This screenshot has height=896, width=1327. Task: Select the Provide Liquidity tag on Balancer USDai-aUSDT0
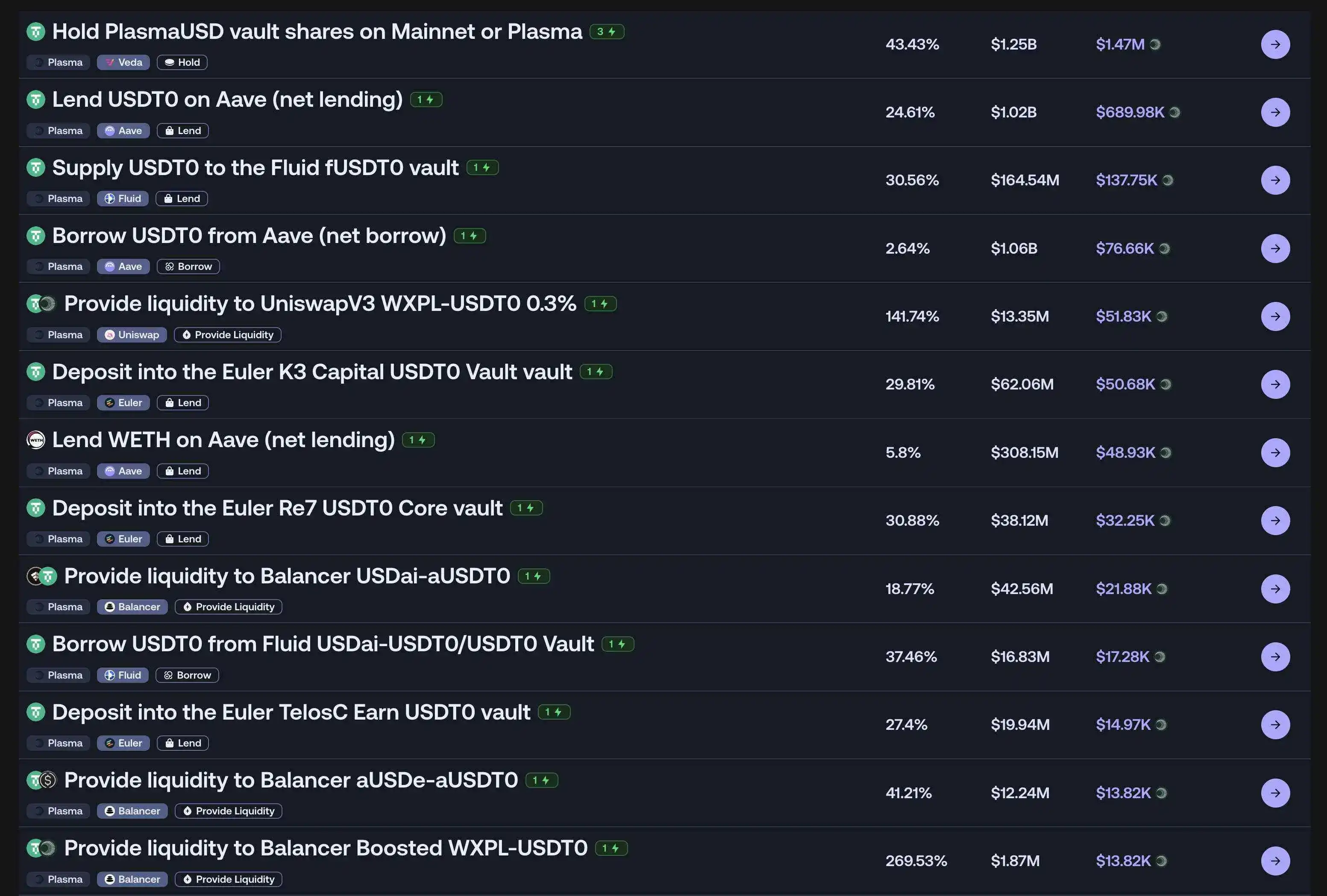(x=228, y=606)
